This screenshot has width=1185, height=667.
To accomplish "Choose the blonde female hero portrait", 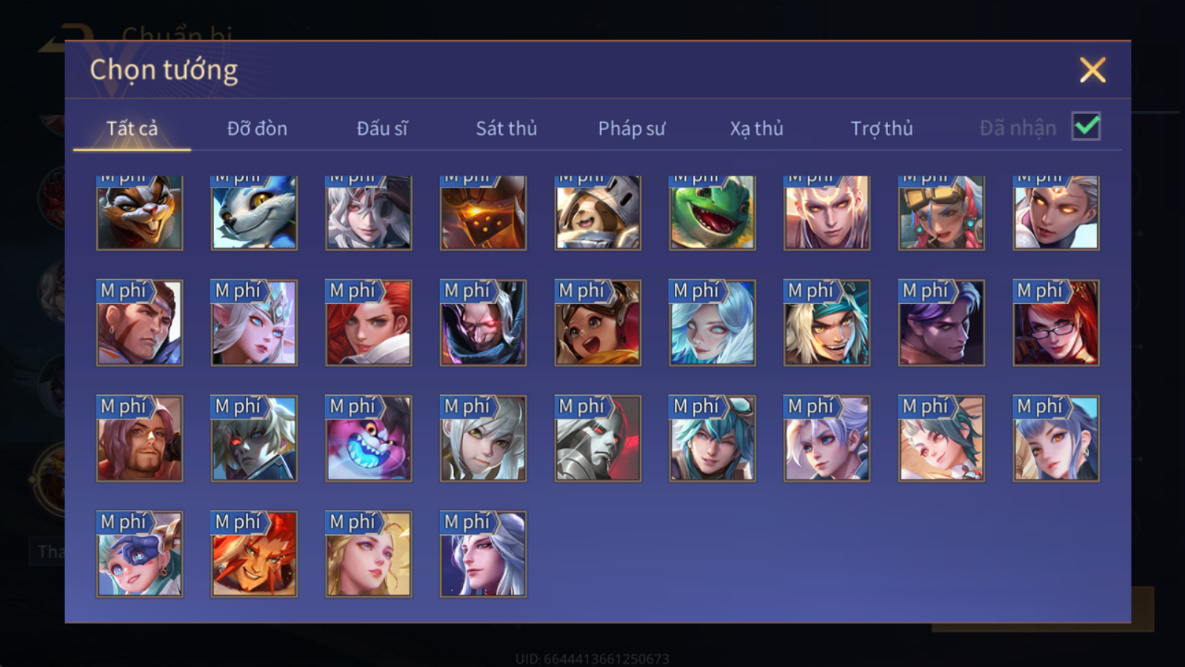I will (369, 554).
